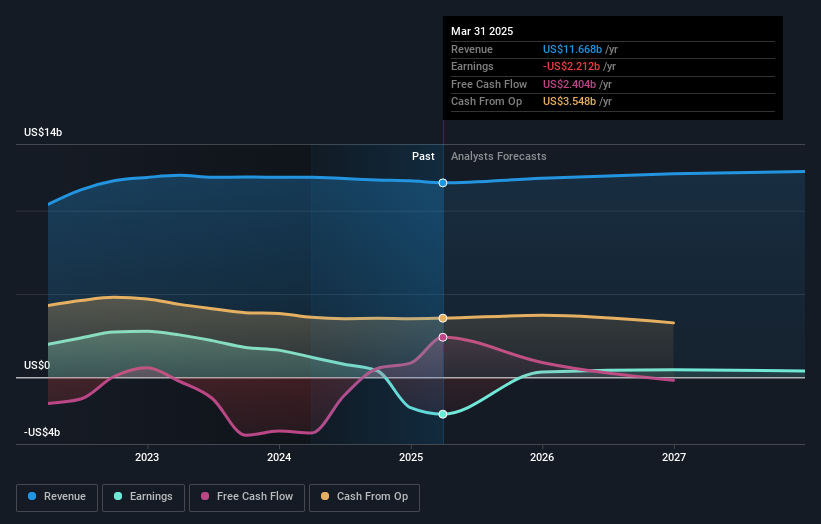Click the pink Free Cash Flow data point
This screenshot has height=524, width=821.
tap(443, 337)
